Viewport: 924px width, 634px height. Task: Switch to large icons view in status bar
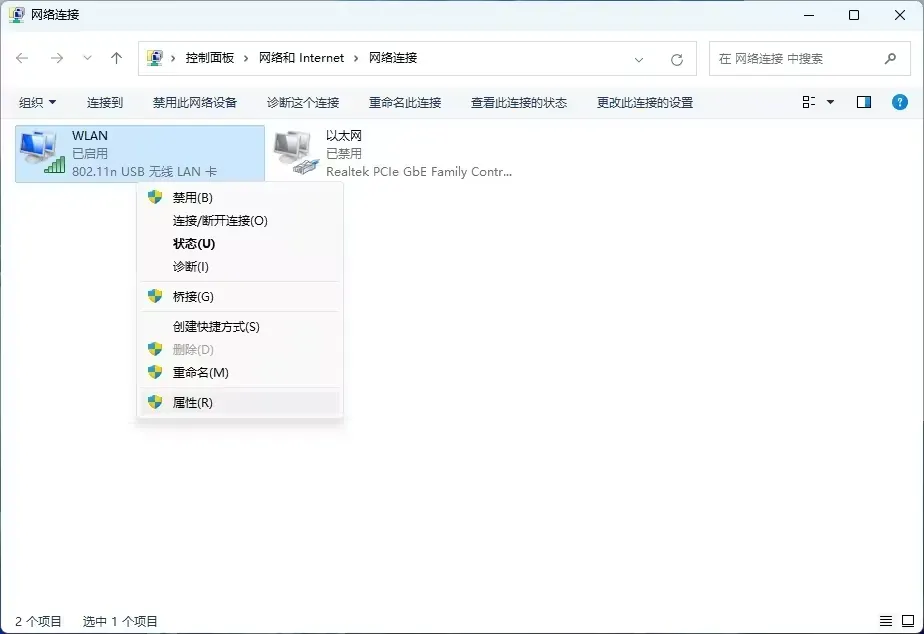click(908, 620)
